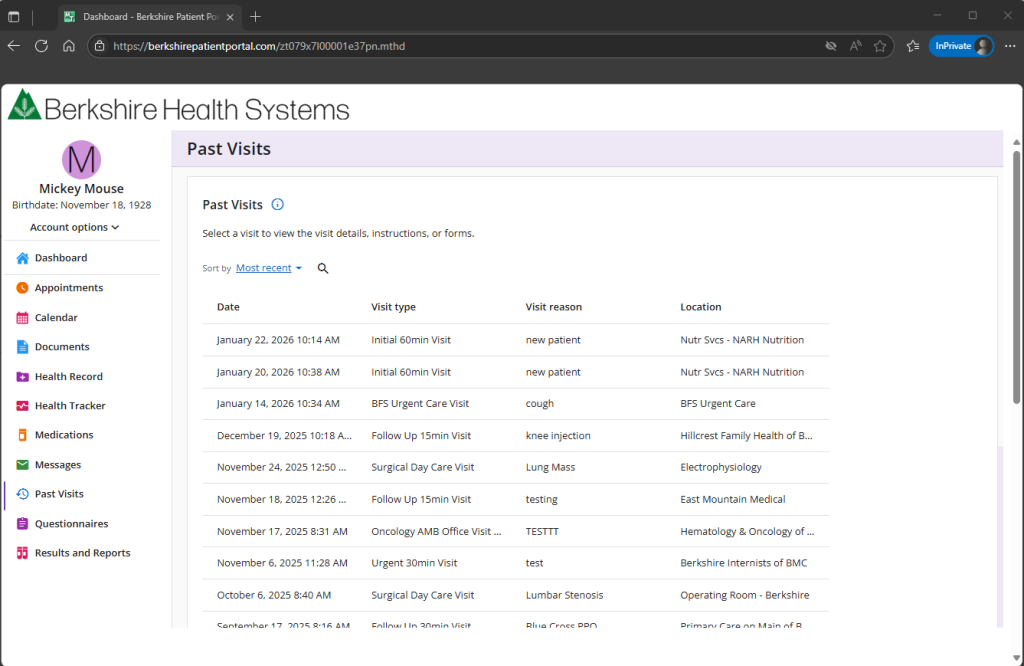Image resolution: width=1024 pixels, height=666 pixels.
Task: Click the search magnifier beside Sort by
Action: coord(323,268)
